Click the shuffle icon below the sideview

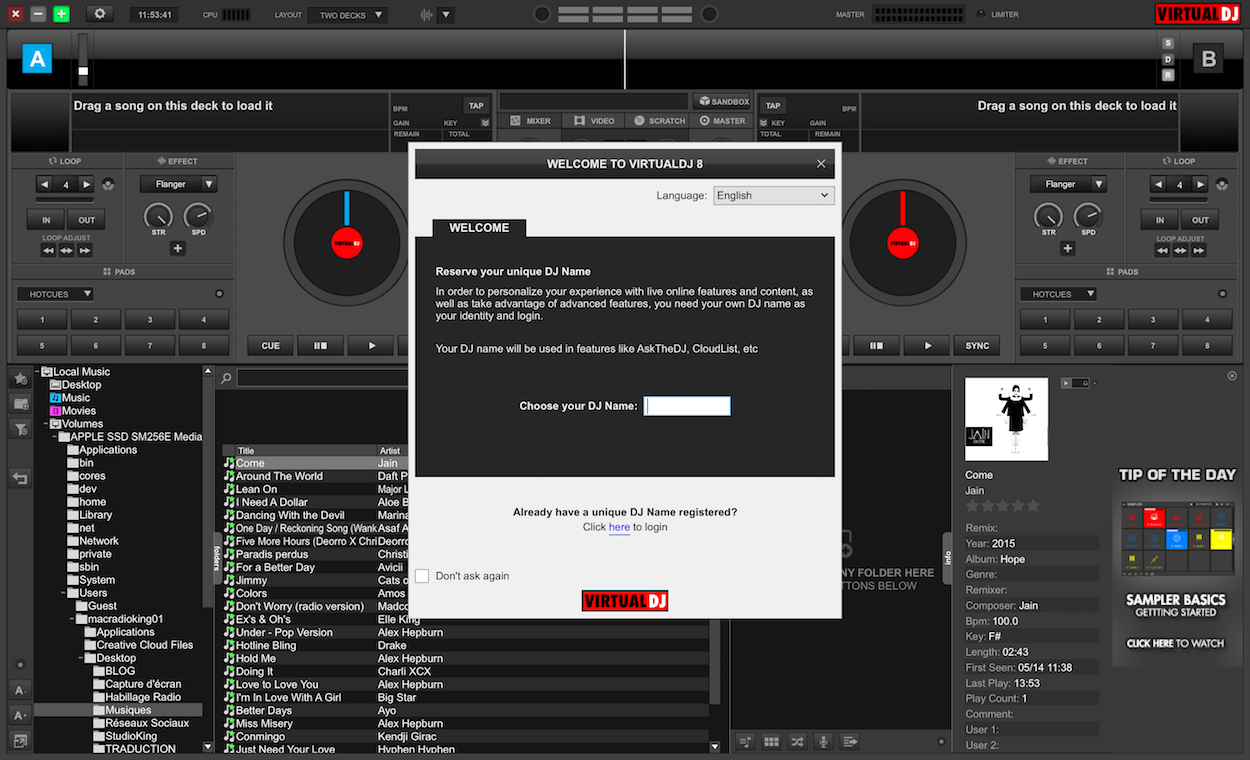point(797,742)
